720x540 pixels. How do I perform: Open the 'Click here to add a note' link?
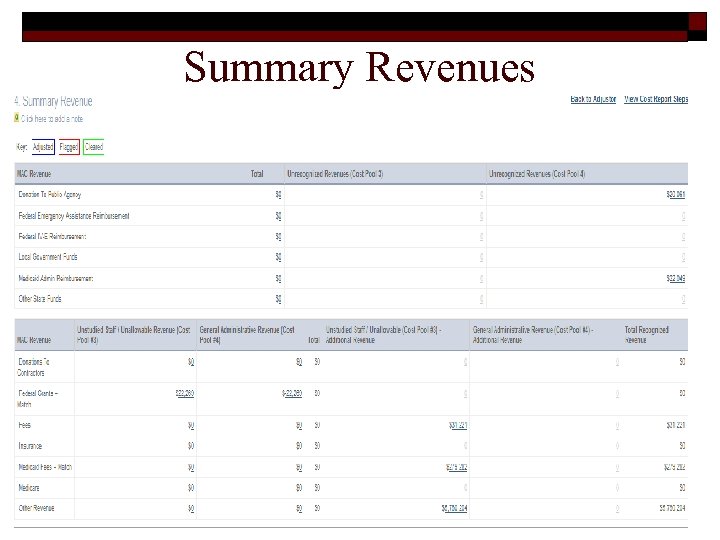coord(52,119)
